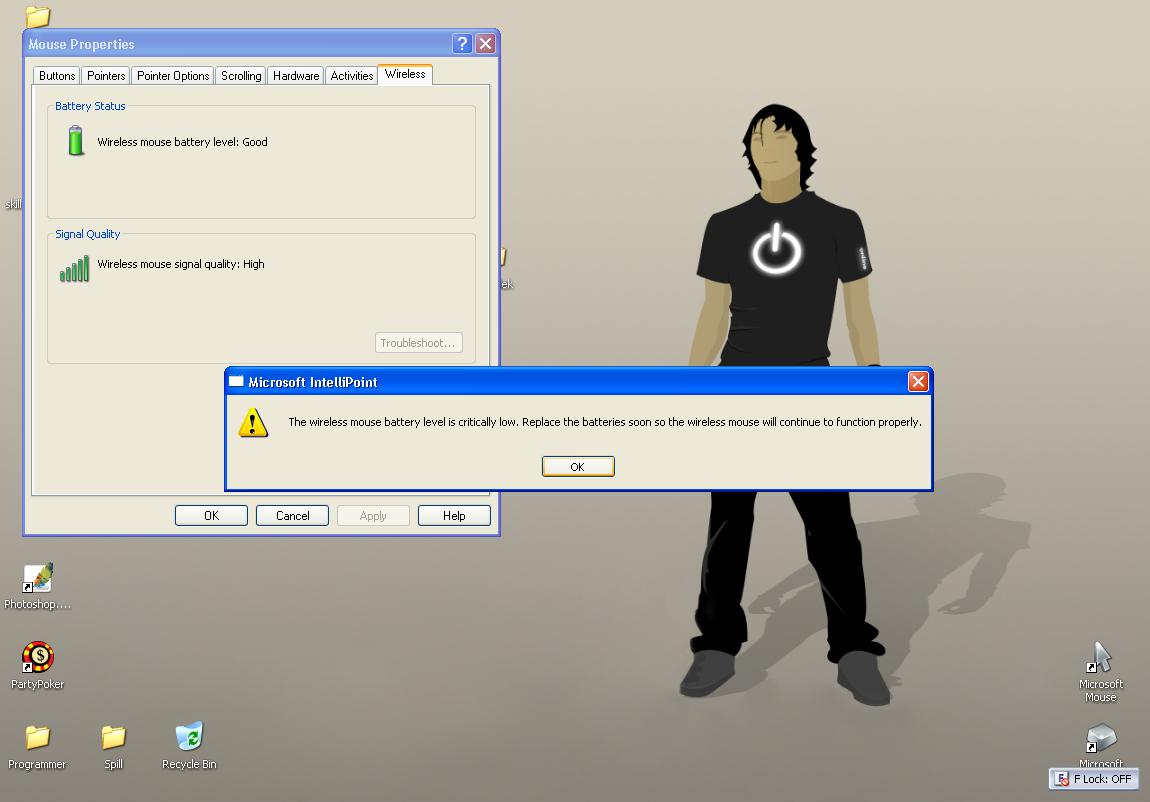Click the F Lock: OFF indicator

1094,779
